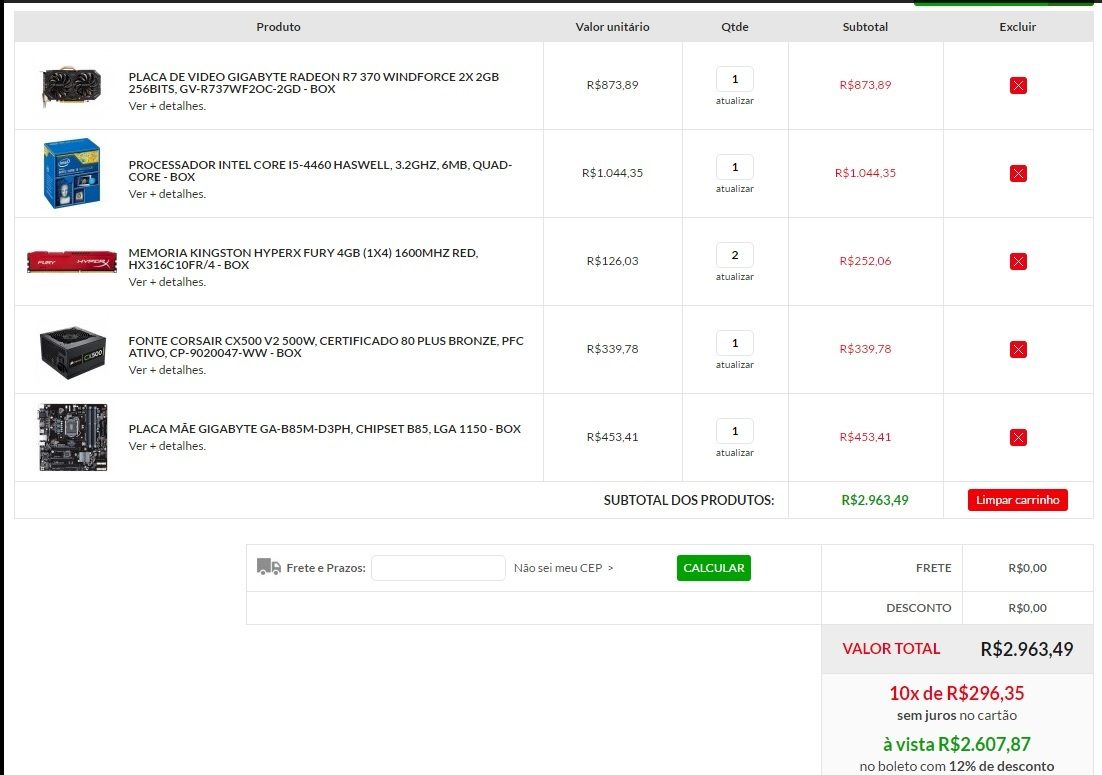Screen dimensions: 1102x775
Task: Click atualizar under the processor quantity
Action: [x=734, y=188]
